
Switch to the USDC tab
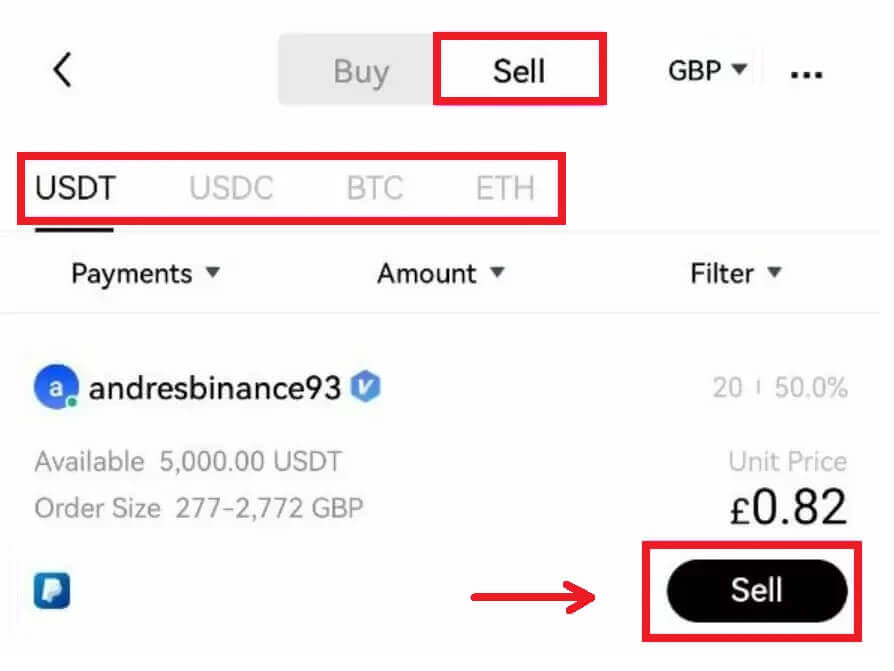tap(230, 187)
